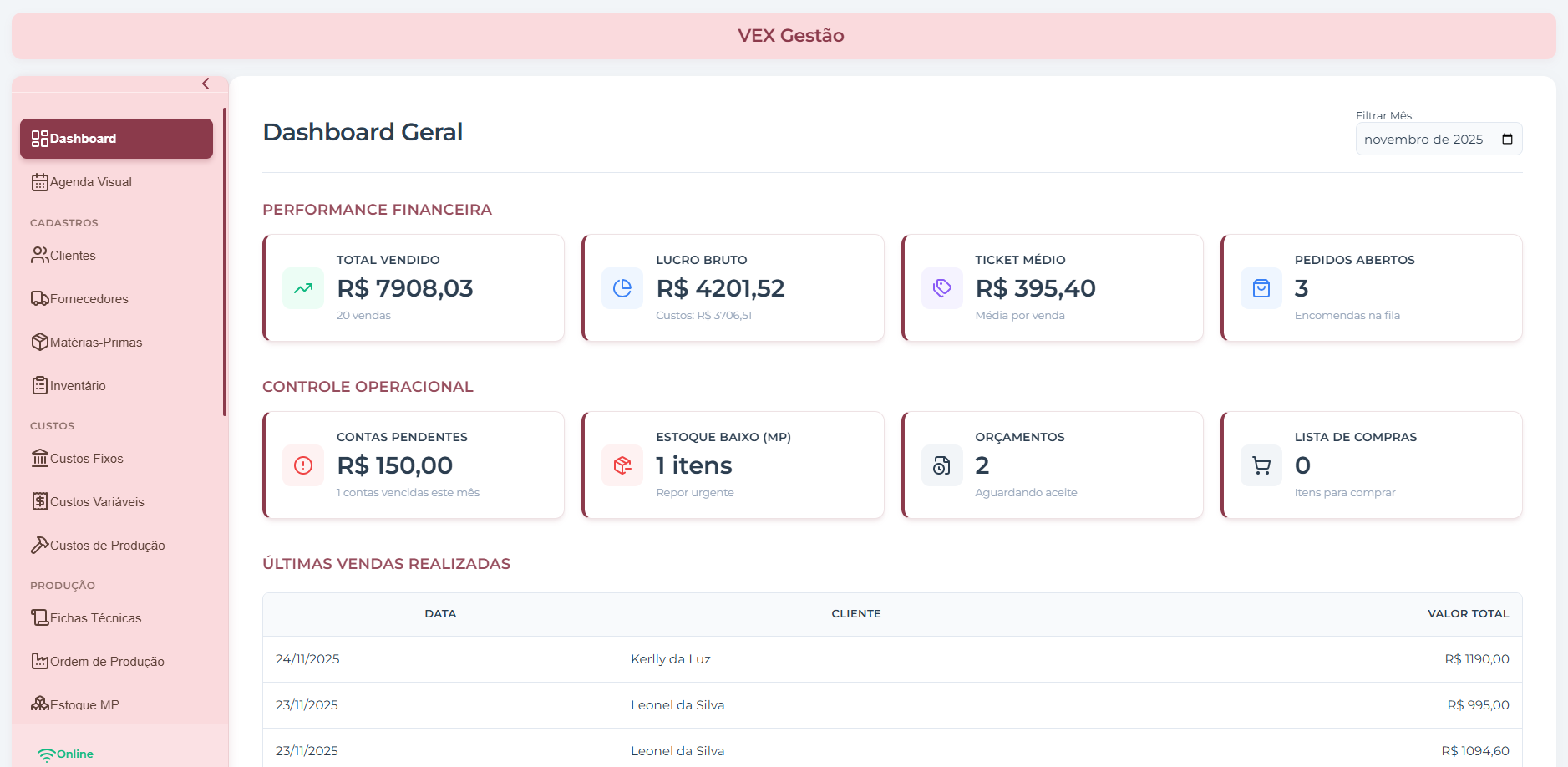Go to Agenda Visual in the sidebar
Screen dimensions: 1568x767
pyautogui.click(x=91, y=182)
